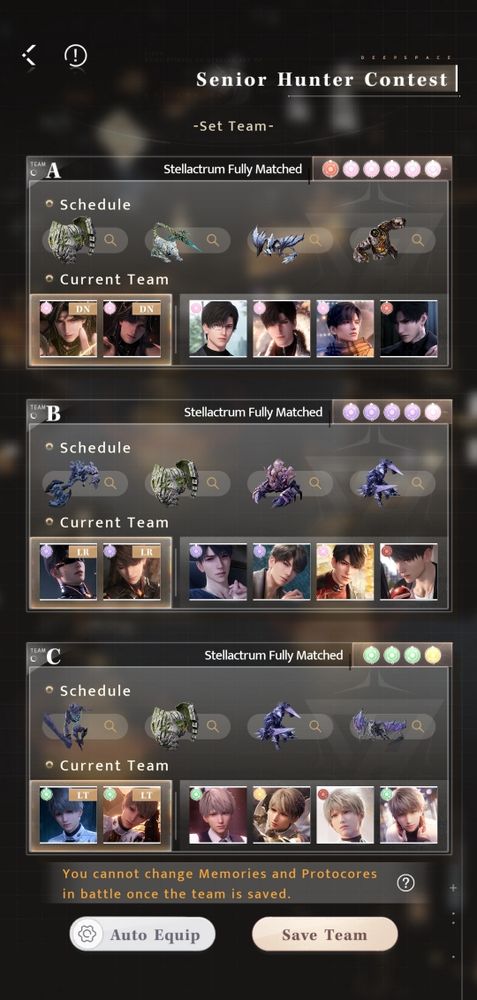477x1000 pixels.
Task: Tap Team A's Stellactrum color indicators
Action: (381, 169)
